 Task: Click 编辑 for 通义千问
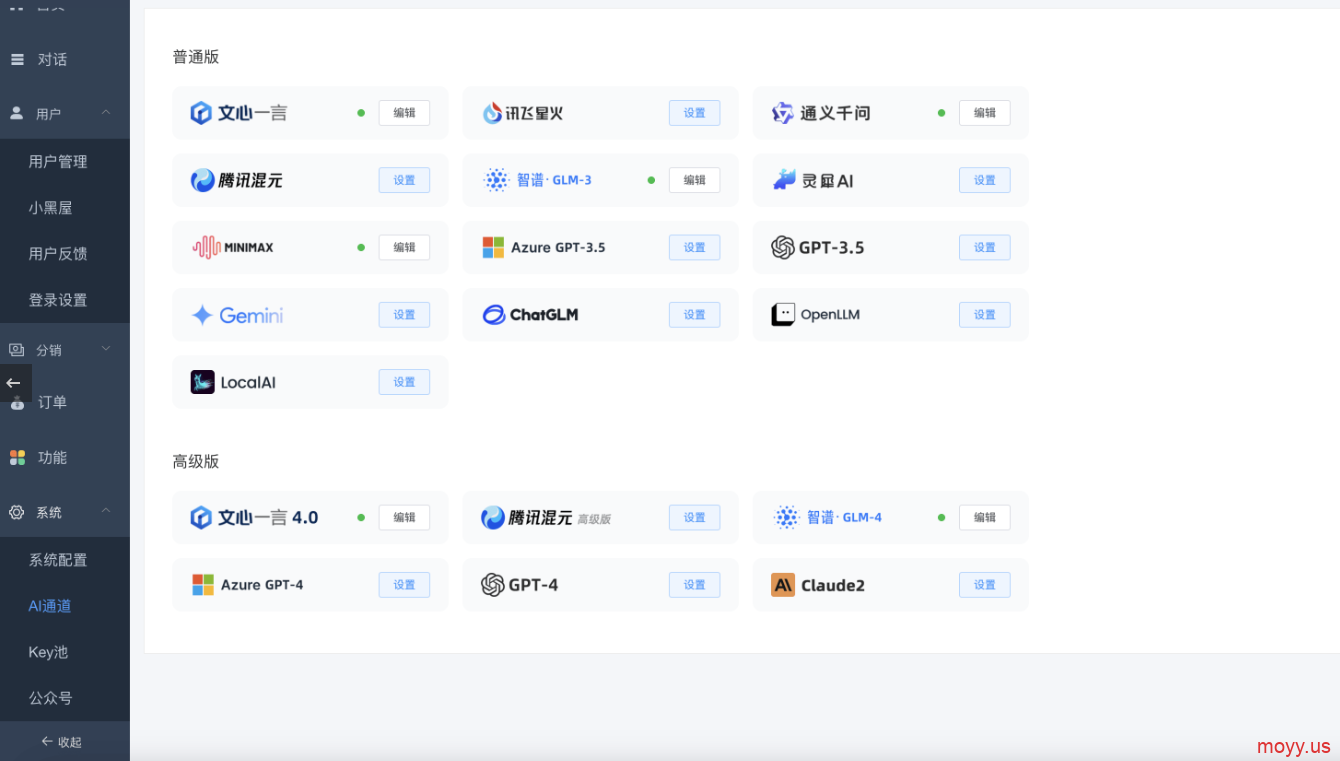(x=985, y=113)
